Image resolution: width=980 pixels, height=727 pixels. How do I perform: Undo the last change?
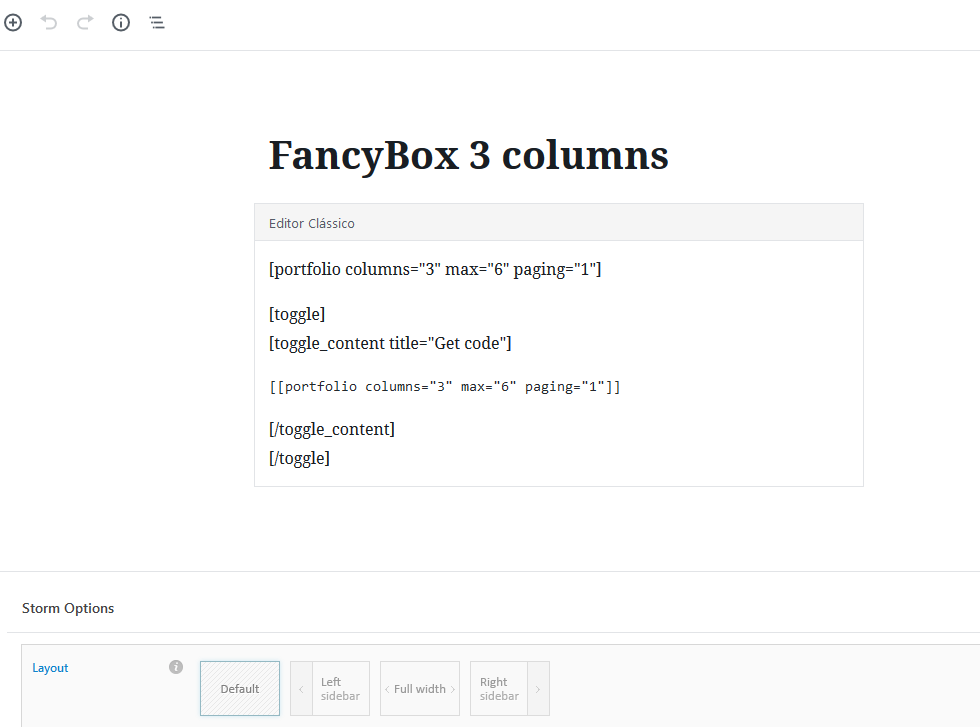click(49, 23)
